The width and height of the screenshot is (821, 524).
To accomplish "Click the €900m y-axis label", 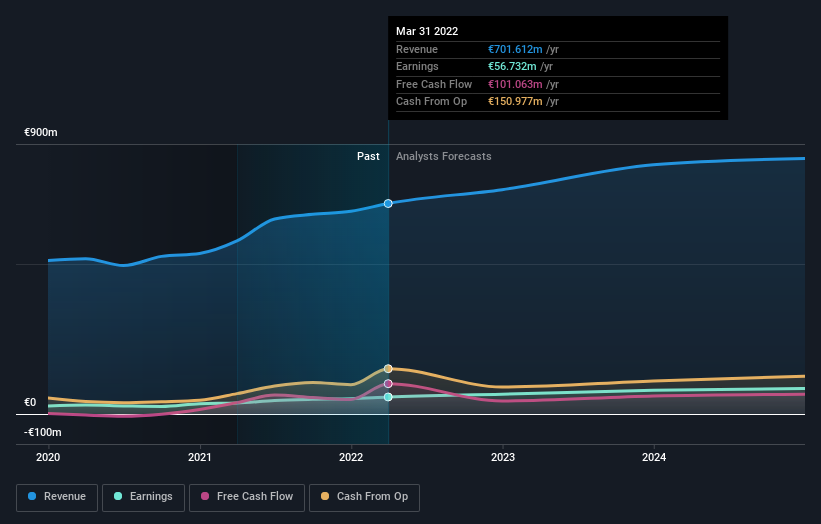I will (x=41, y=132).
